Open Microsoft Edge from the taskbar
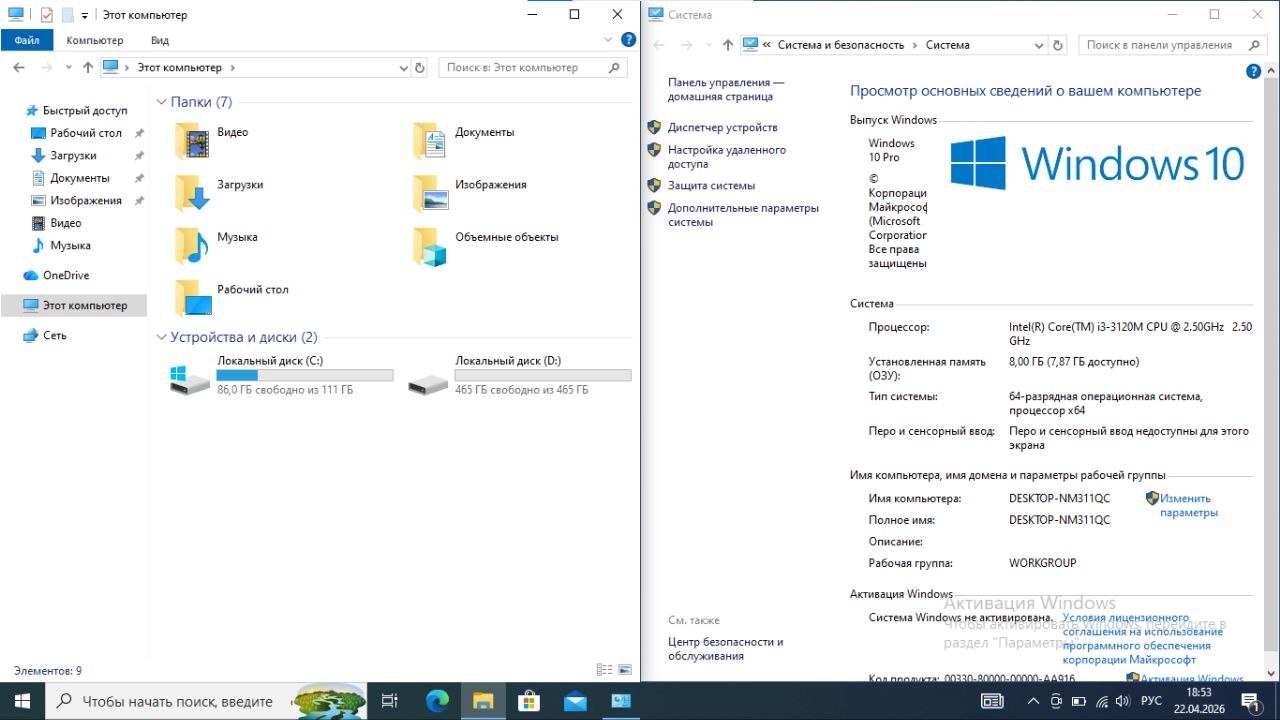The height and width of the screenshot is (720, 1280). click(x=437, y=701)
